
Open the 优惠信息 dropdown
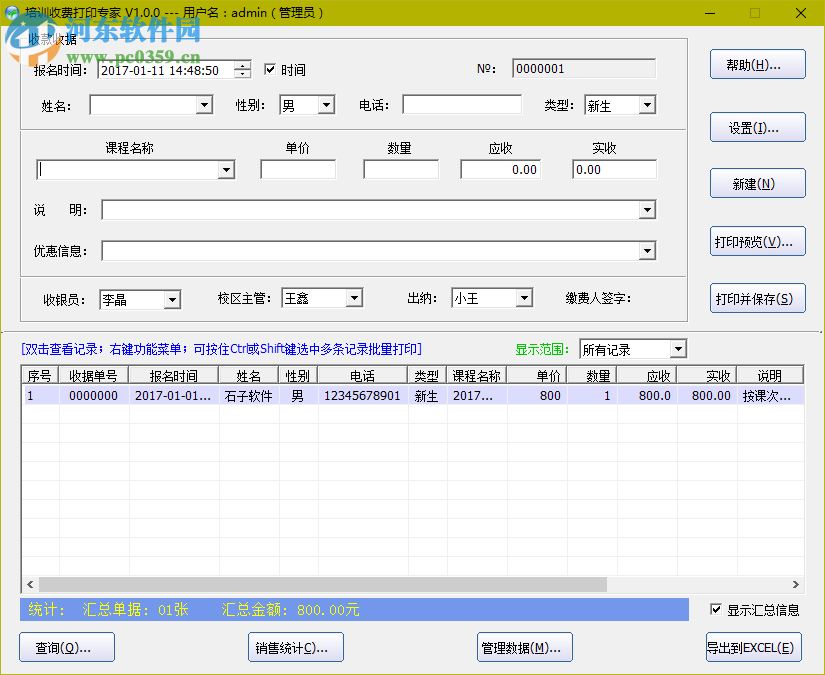point(647,250)
